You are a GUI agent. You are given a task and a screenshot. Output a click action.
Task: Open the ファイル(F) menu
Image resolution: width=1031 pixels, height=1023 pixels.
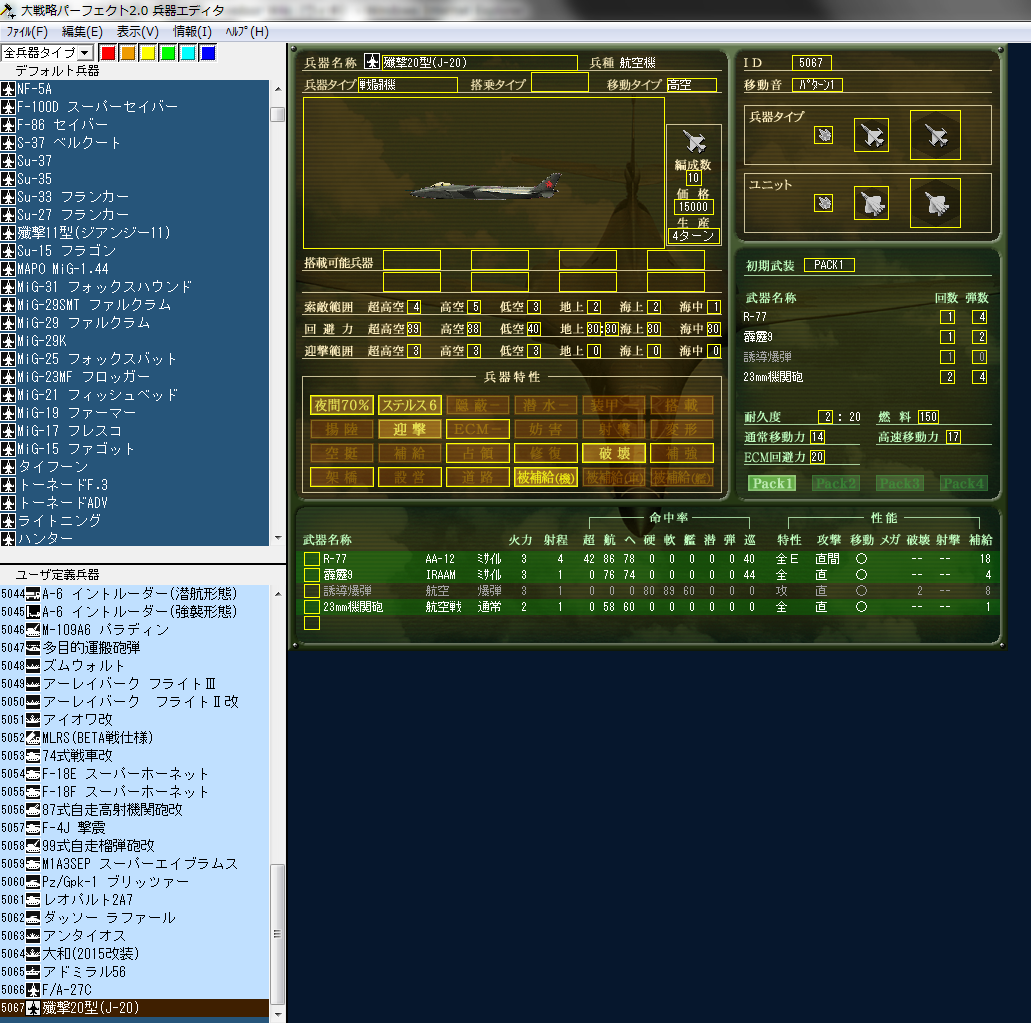click(x=27, y=32)
